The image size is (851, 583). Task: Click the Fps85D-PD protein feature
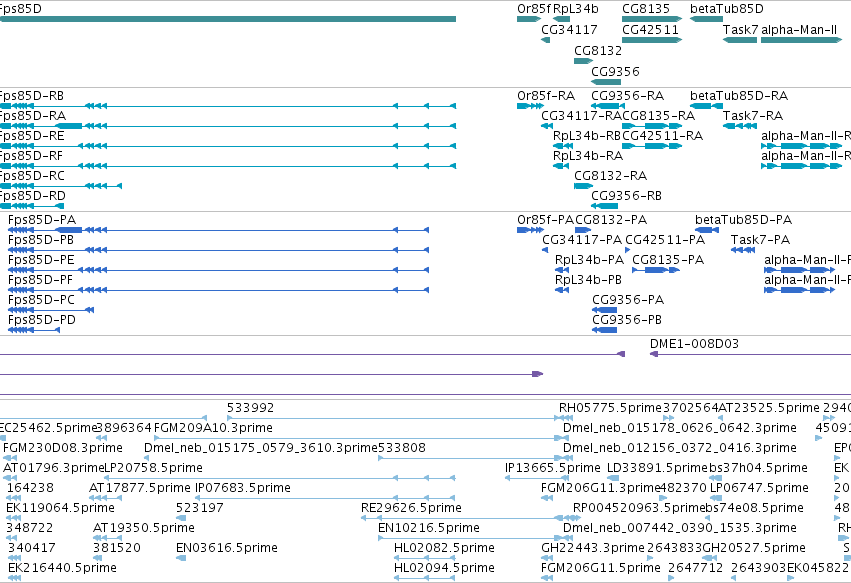[34, 330]
